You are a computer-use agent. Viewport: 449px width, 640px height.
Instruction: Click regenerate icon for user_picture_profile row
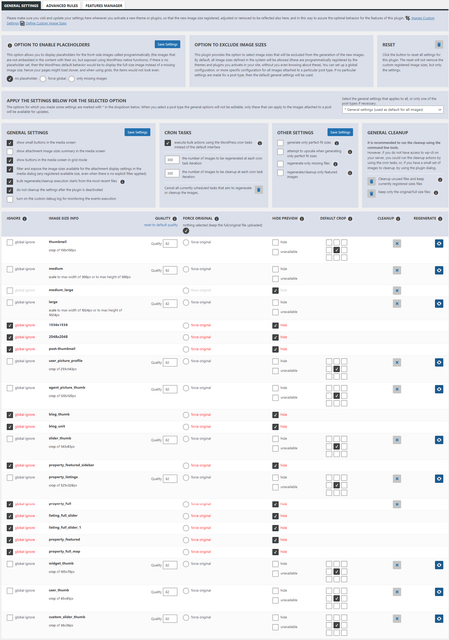tap(439, 362)
